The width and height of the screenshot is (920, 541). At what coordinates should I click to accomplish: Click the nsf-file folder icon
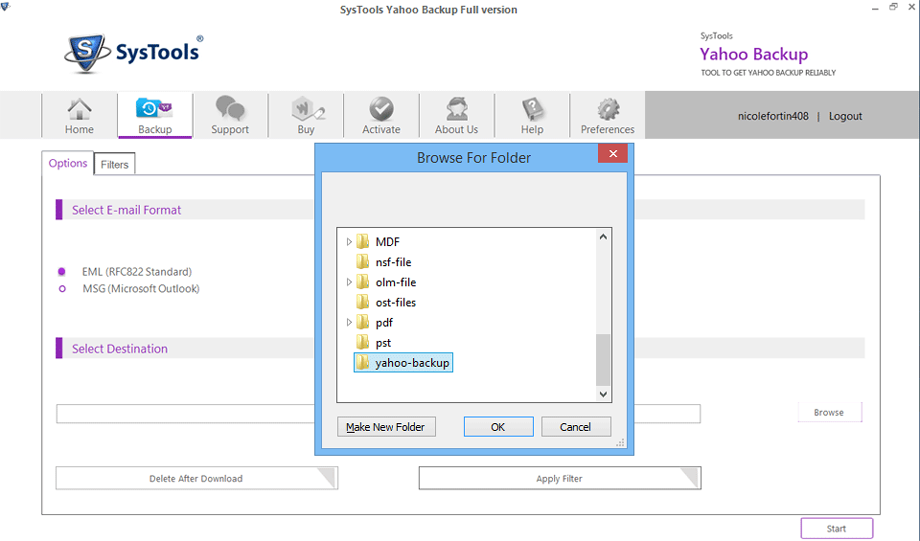pos(363,262)
